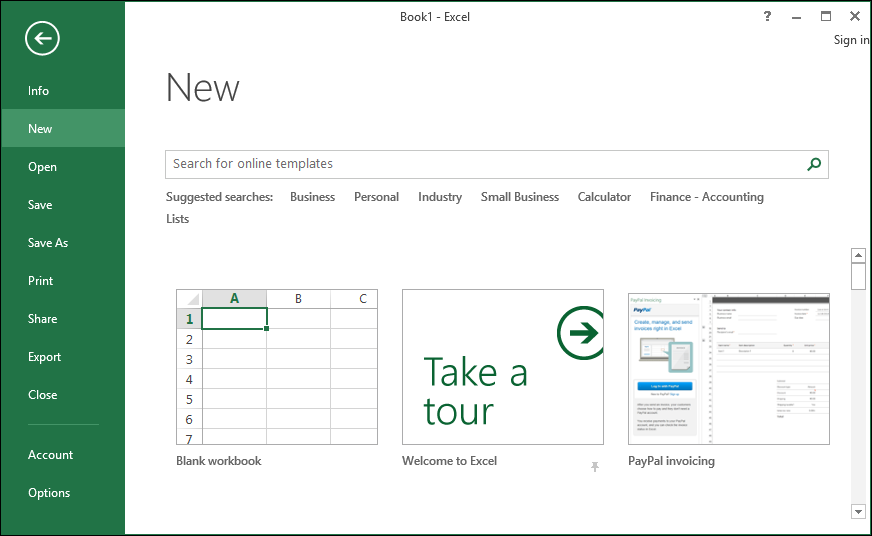Search suggested category Business

tap(313, 197)
